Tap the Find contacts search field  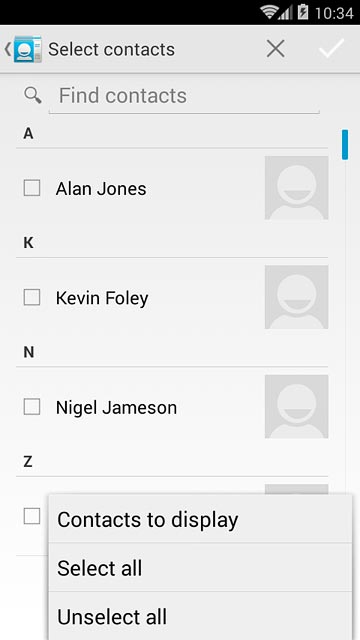click(x=184, y=96)
